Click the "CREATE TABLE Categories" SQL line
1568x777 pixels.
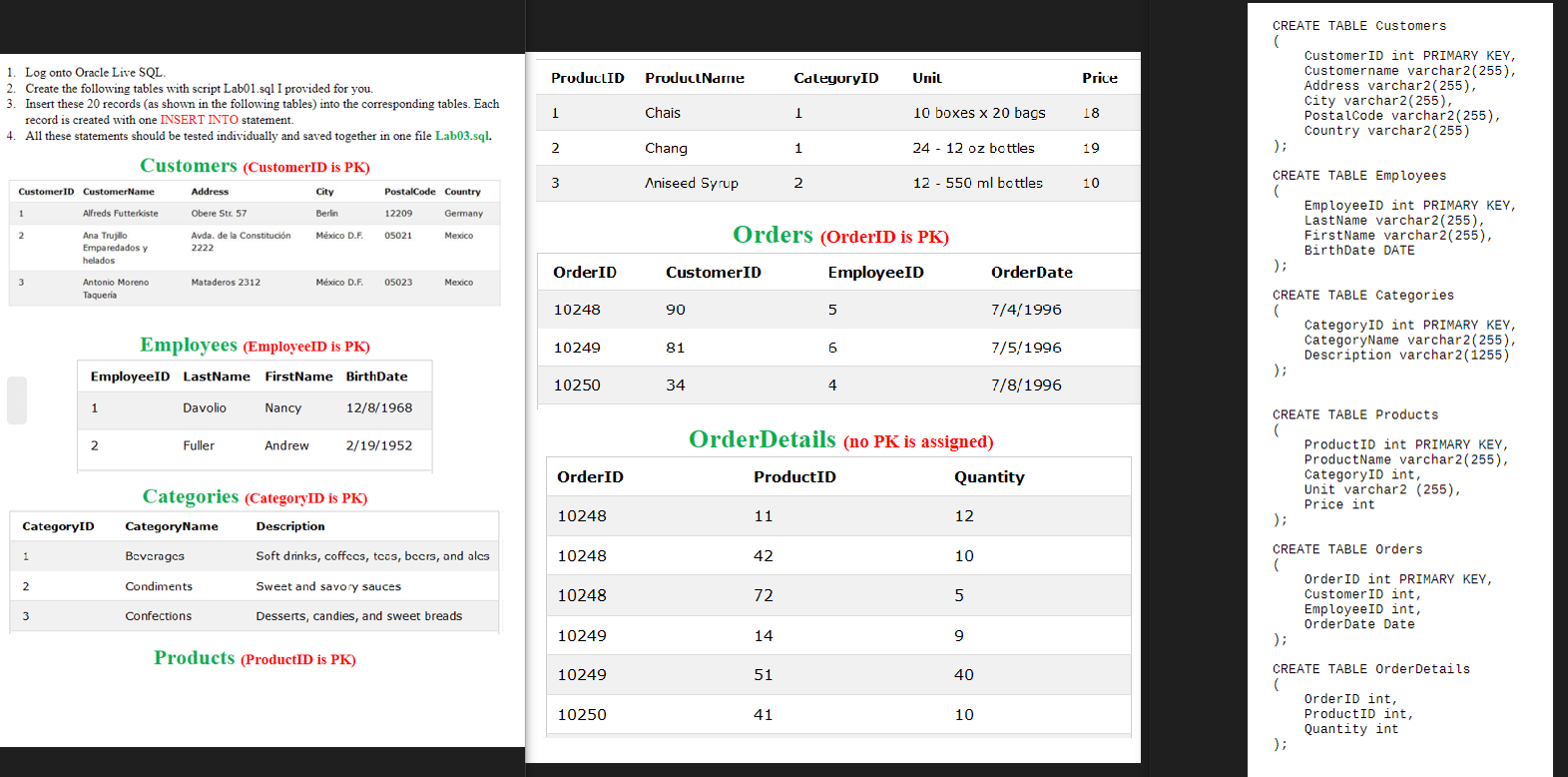(x=1363, y=296)
